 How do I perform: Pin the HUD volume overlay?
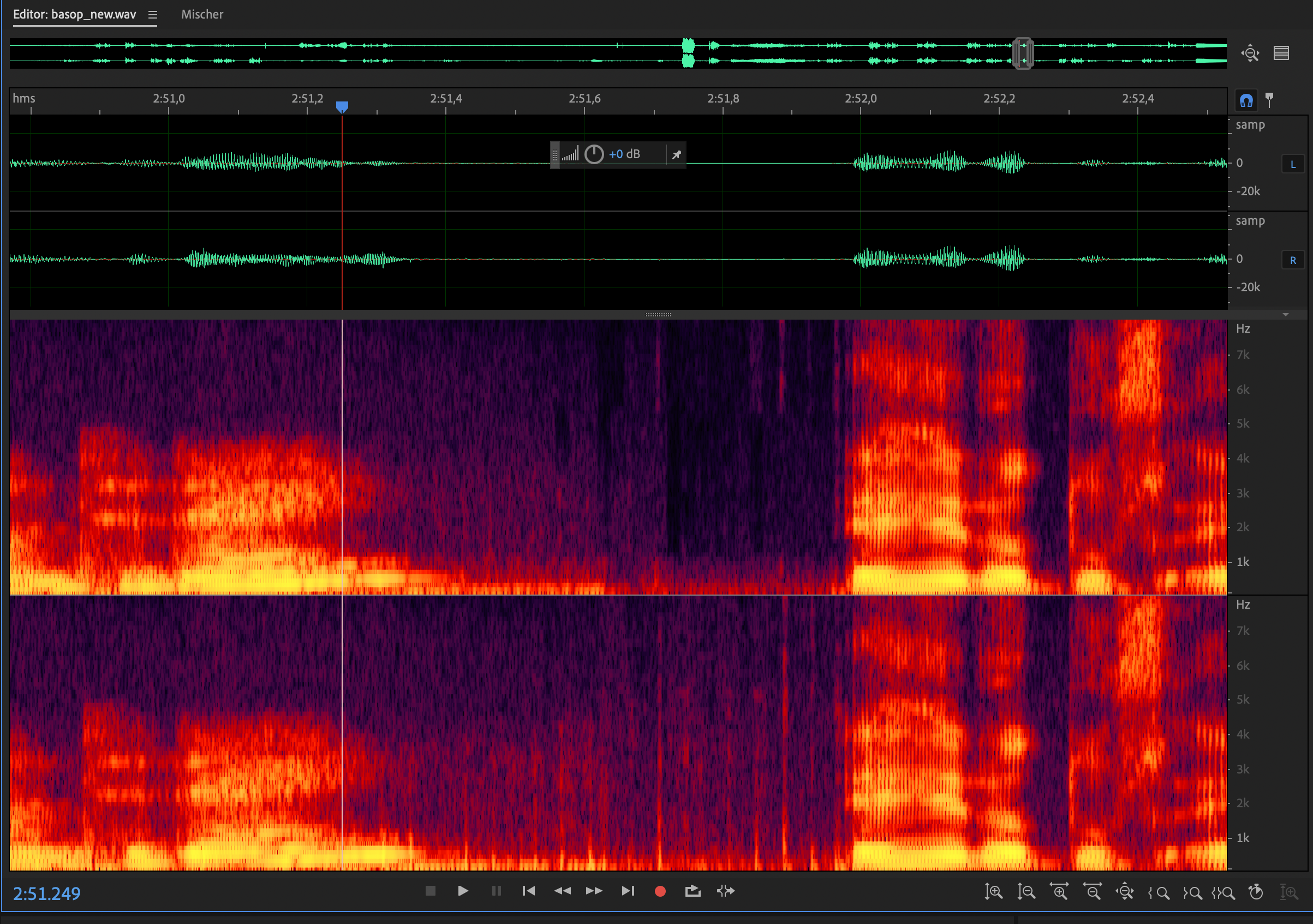tap(677, 154)
